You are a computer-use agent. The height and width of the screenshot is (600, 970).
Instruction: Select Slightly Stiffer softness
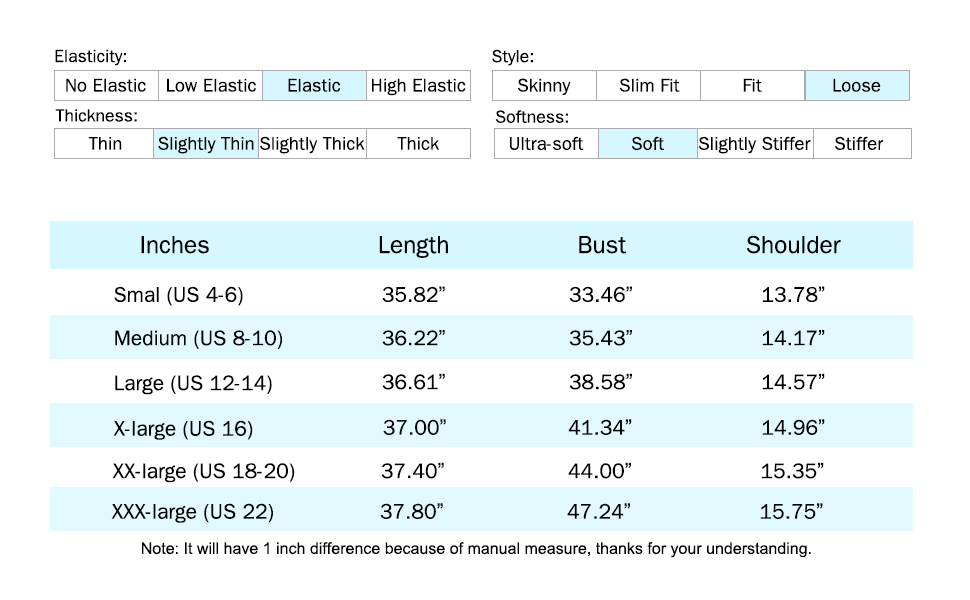[x=755, y=144]
